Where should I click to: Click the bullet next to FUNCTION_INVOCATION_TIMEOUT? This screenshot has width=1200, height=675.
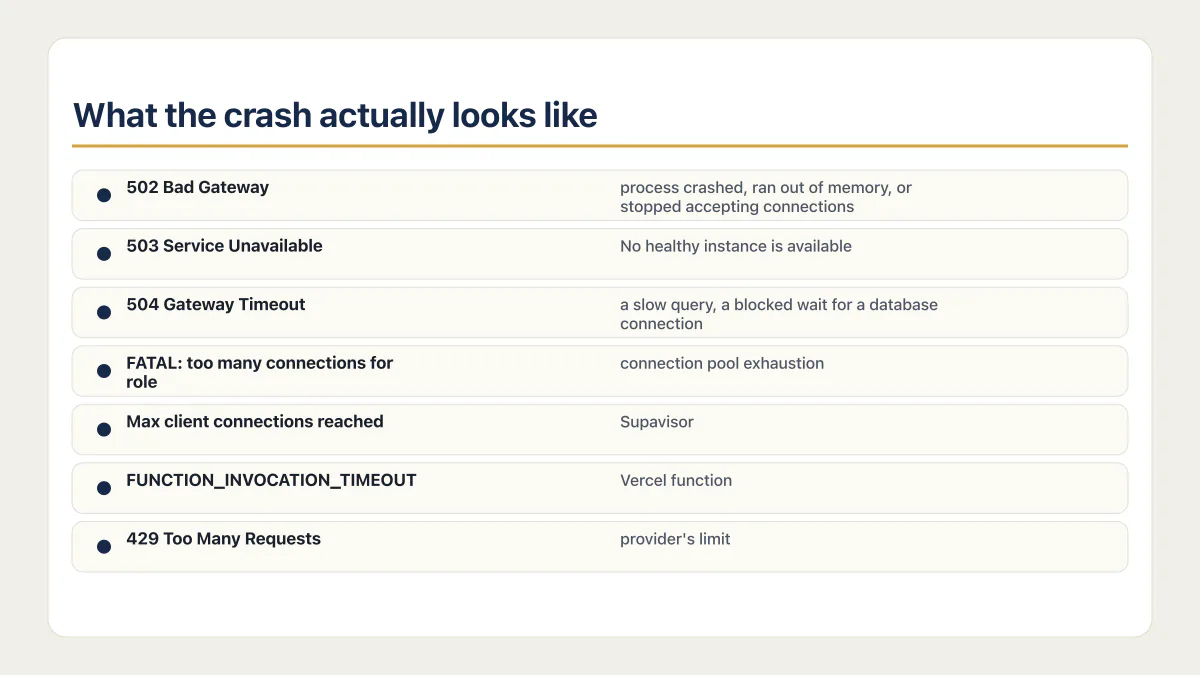click(104, 488)
